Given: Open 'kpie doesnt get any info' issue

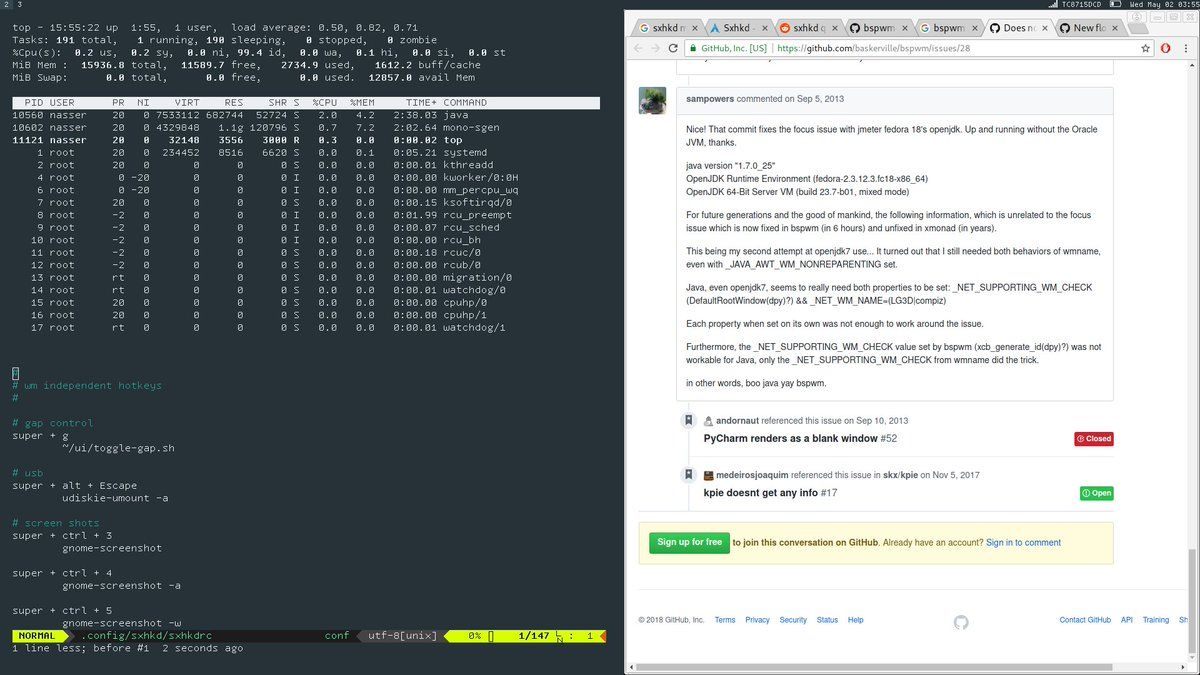Looking at the screenshot, I should point(760,492).
